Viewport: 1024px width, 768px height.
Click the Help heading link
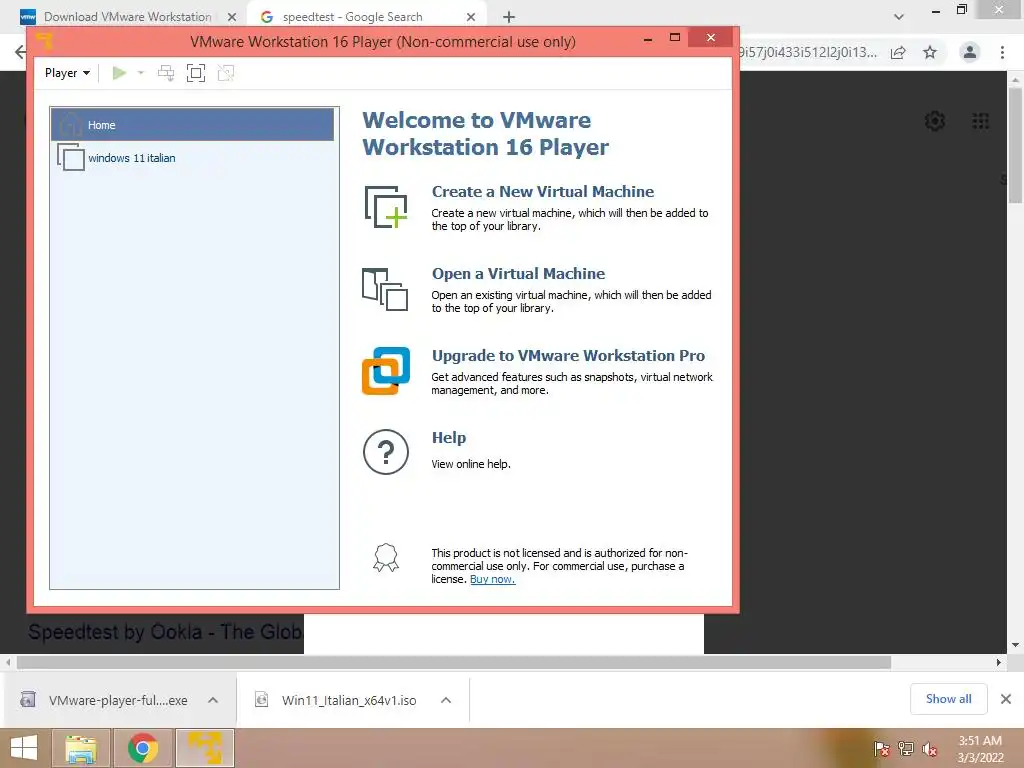[449, 438]
